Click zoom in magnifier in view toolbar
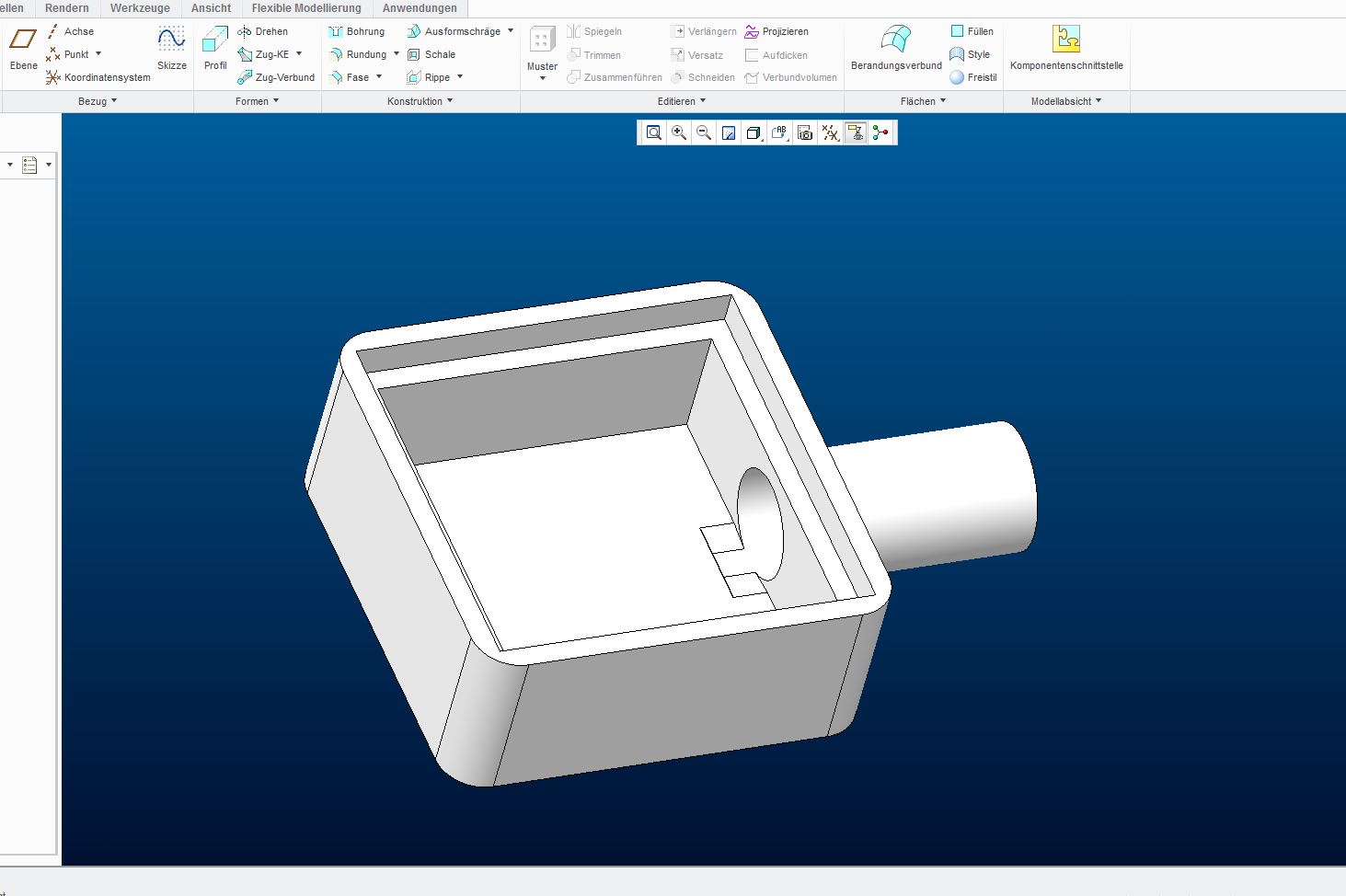The height and width of the screenshot is (896, 1346). (679, 133)
